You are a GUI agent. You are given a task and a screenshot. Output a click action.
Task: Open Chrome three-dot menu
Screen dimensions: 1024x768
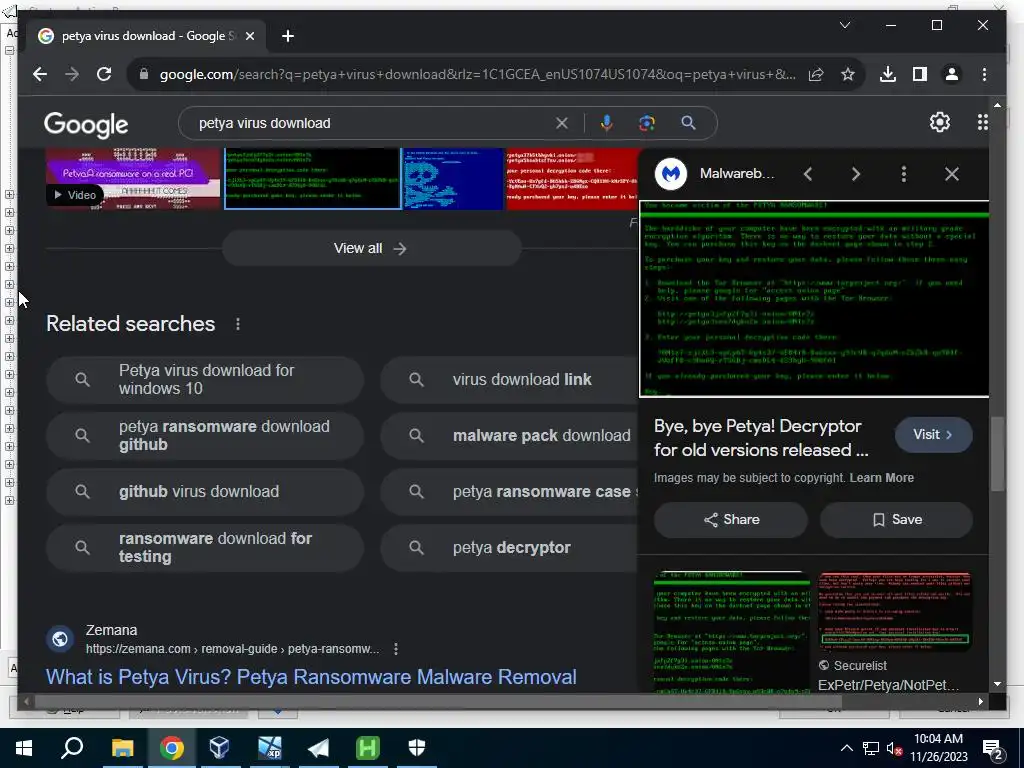click(x=984, y=74)
